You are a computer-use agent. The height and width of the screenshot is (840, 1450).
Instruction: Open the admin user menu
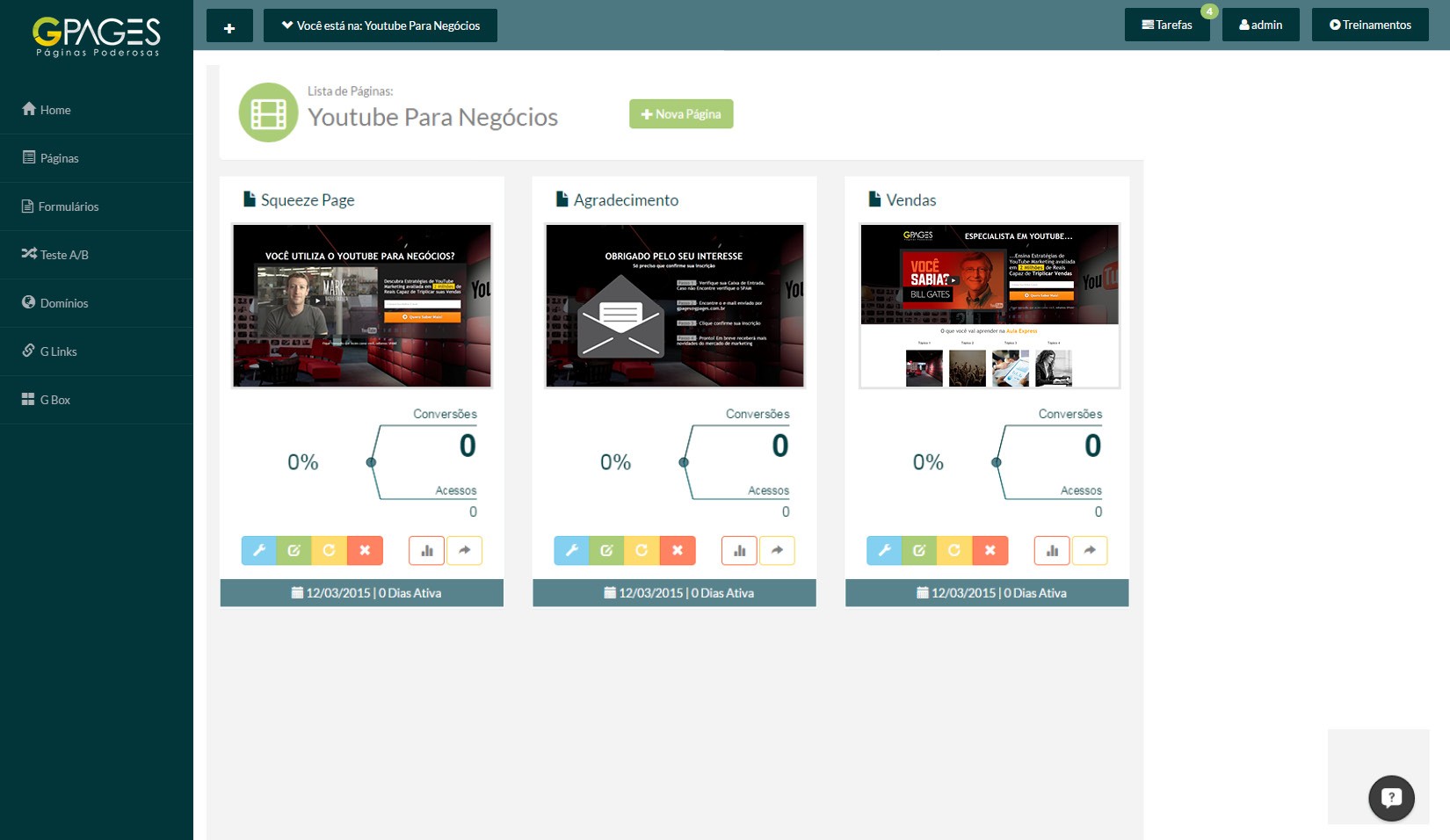1260,25
